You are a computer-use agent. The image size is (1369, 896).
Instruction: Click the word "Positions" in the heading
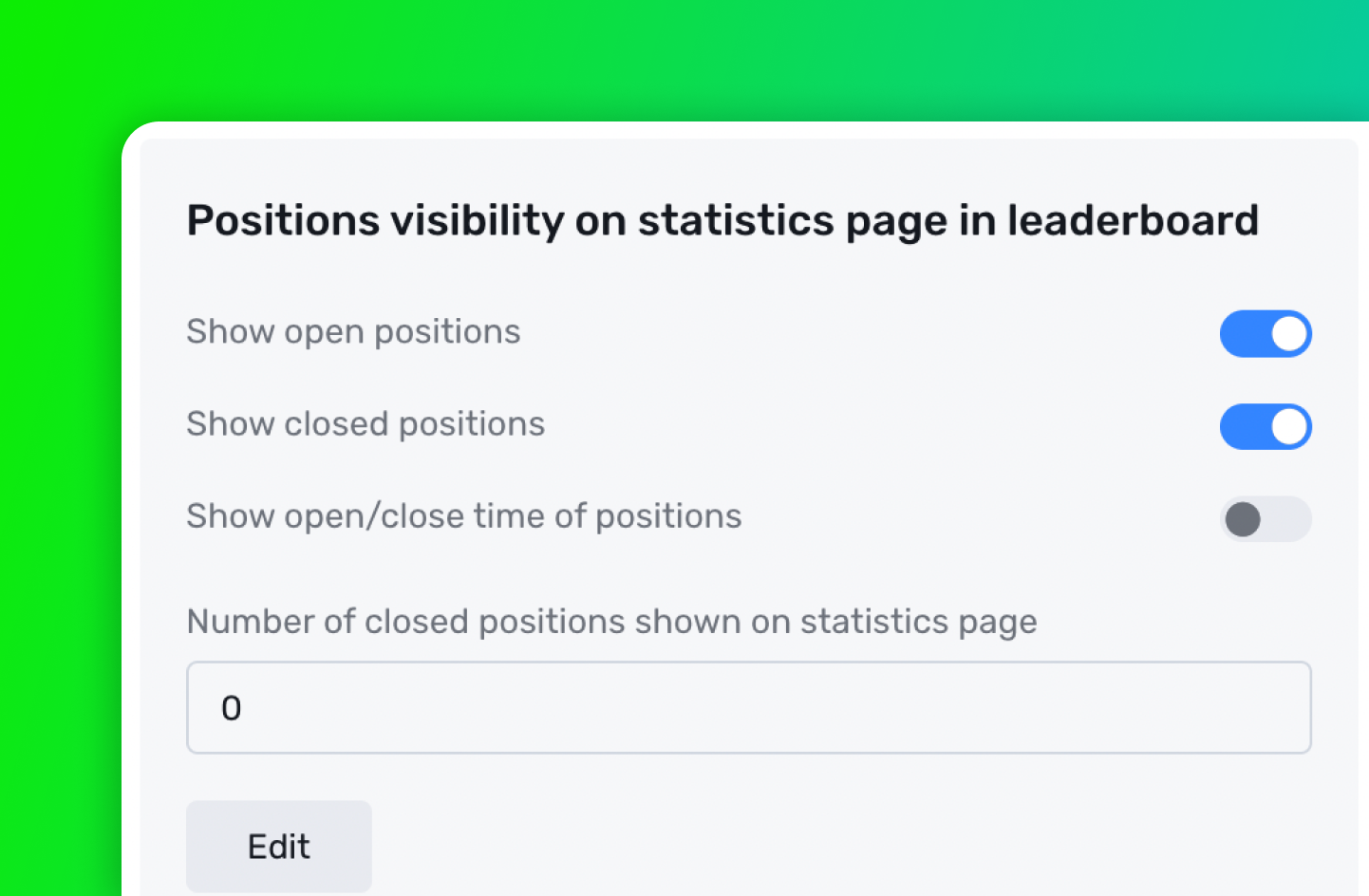click(x=283, y=220)
